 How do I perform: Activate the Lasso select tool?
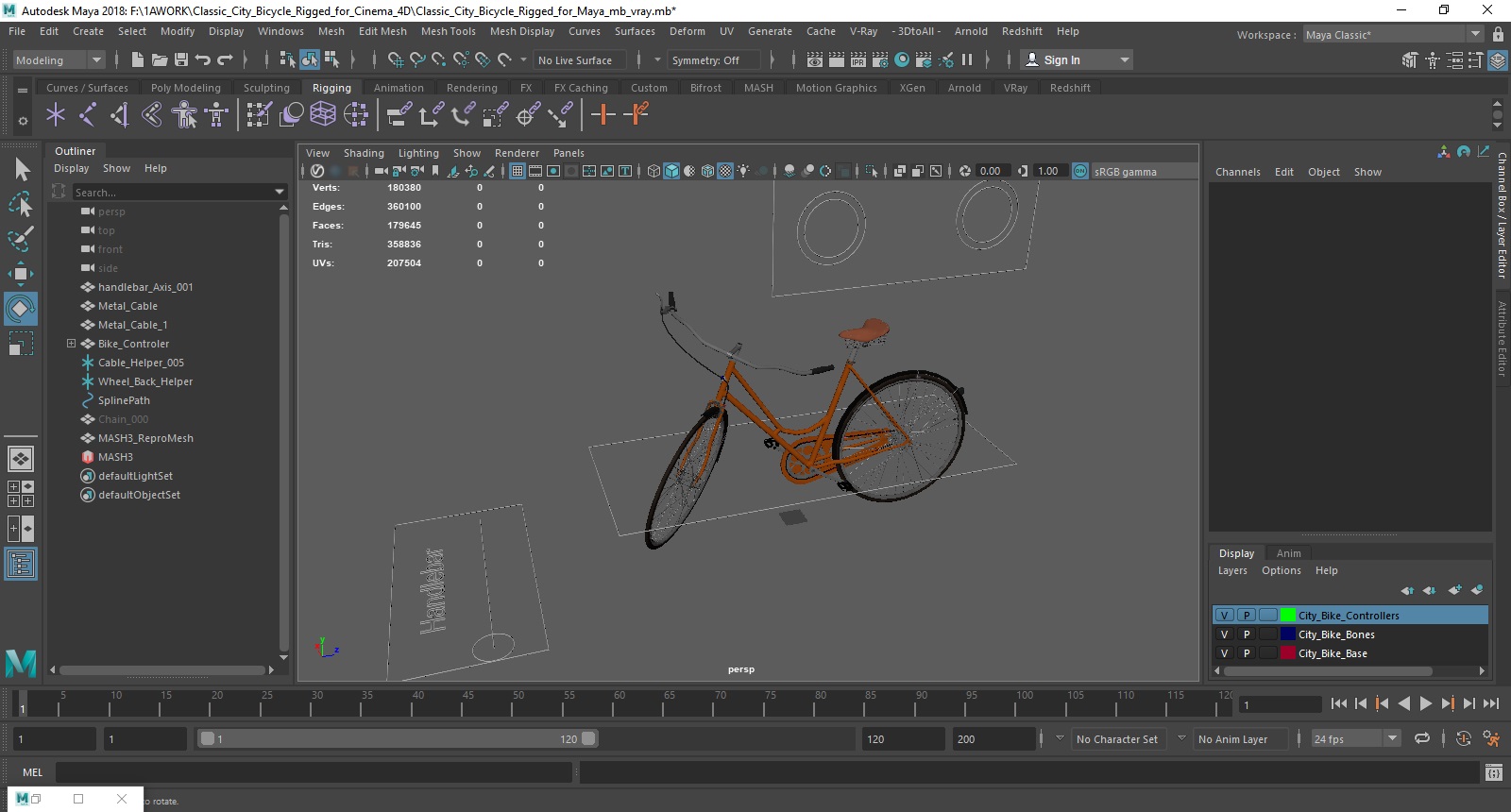click(x=21, y=204)
